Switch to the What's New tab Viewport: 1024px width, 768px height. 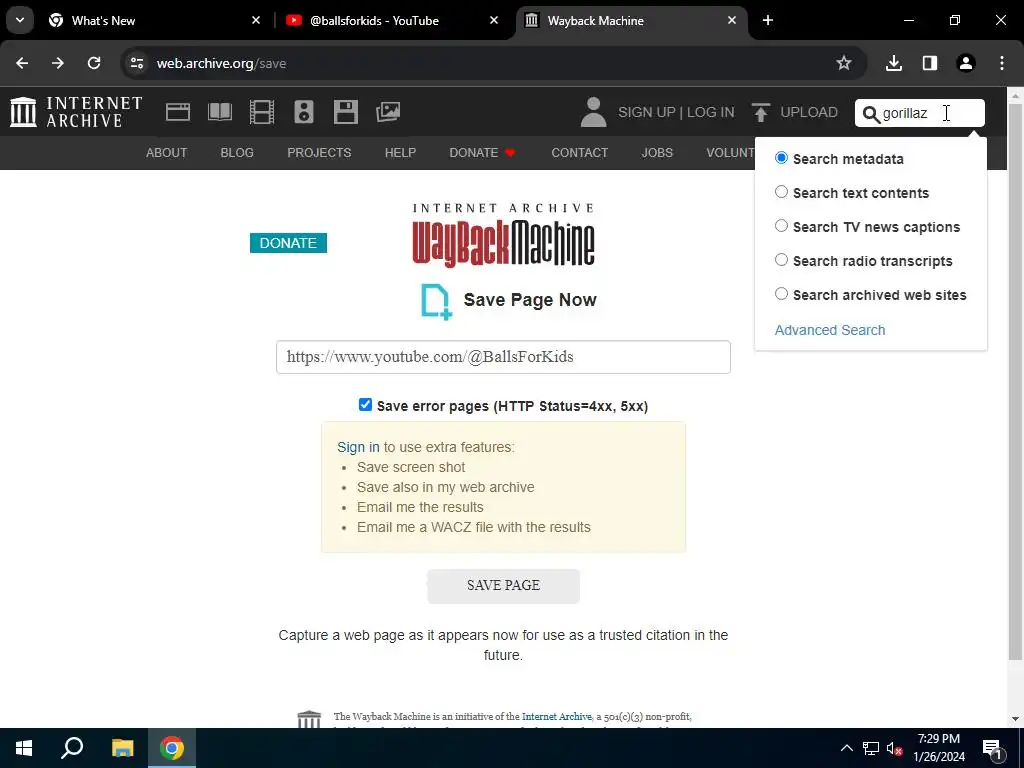click(153, 21)
